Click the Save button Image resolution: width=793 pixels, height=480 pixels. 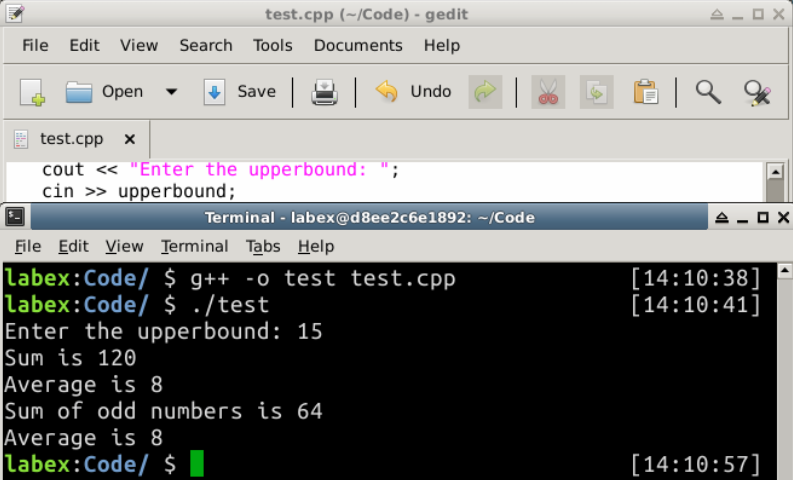pos(240,92)
